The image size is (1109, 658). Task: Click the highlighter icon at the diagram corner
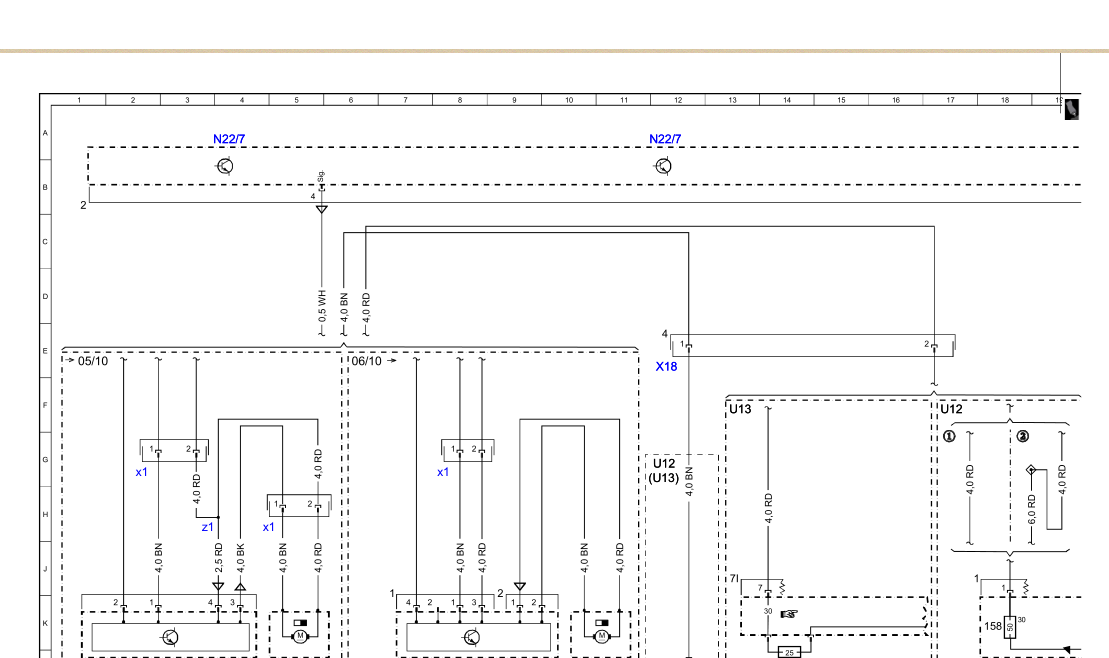[x=1072, y=109]
